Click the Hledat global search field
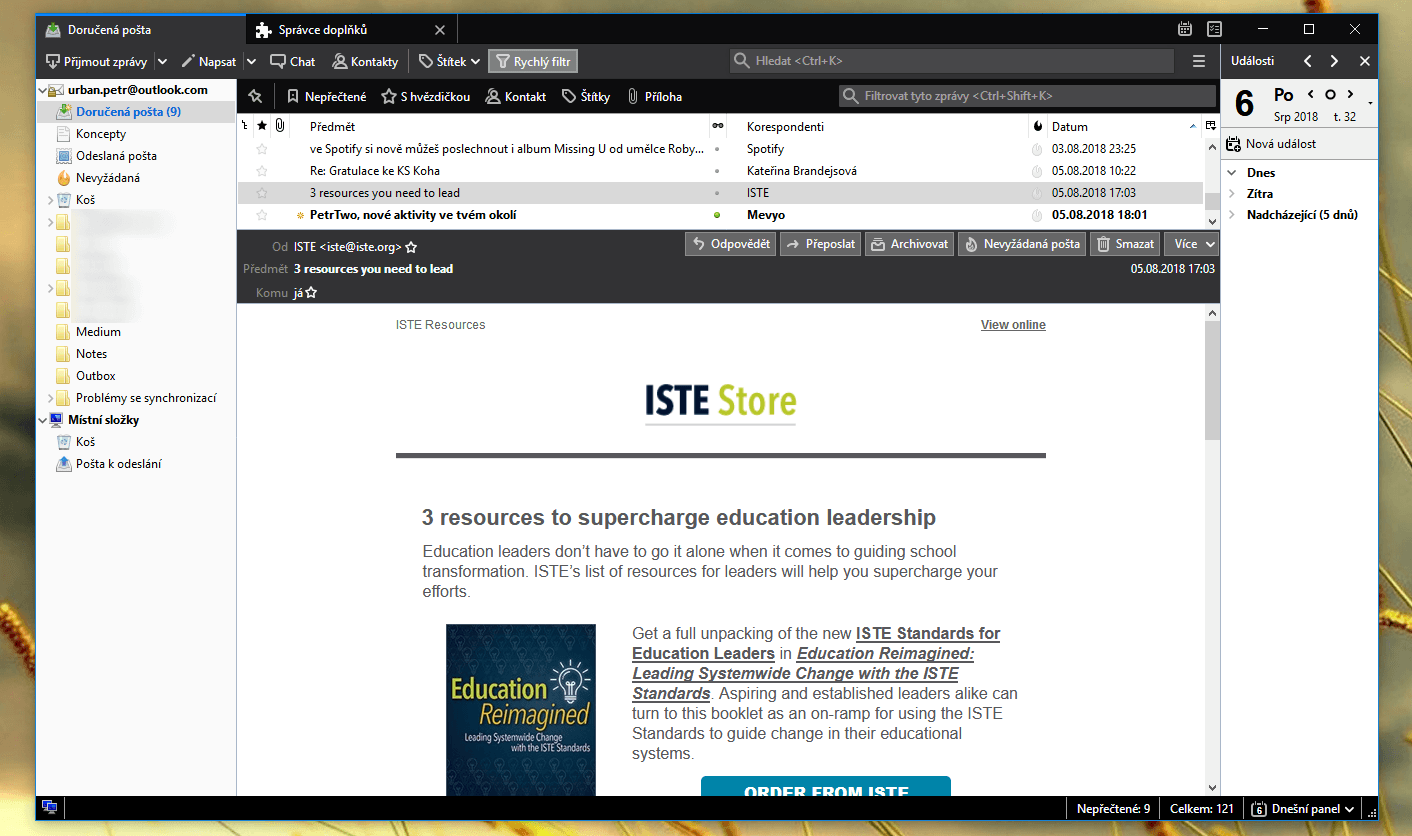 click(952, 61)
